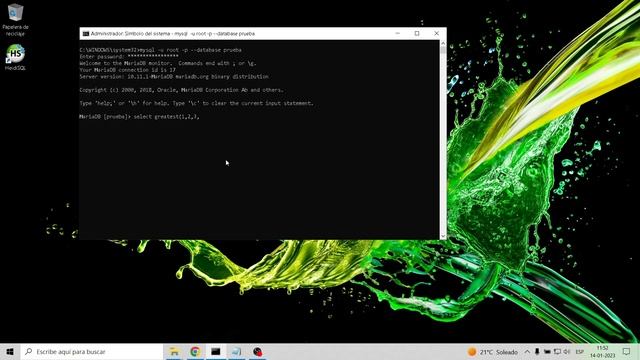Open the command prompt window system menu icon
Viewport: 640px width, 360px height.
tap(86, 33)
